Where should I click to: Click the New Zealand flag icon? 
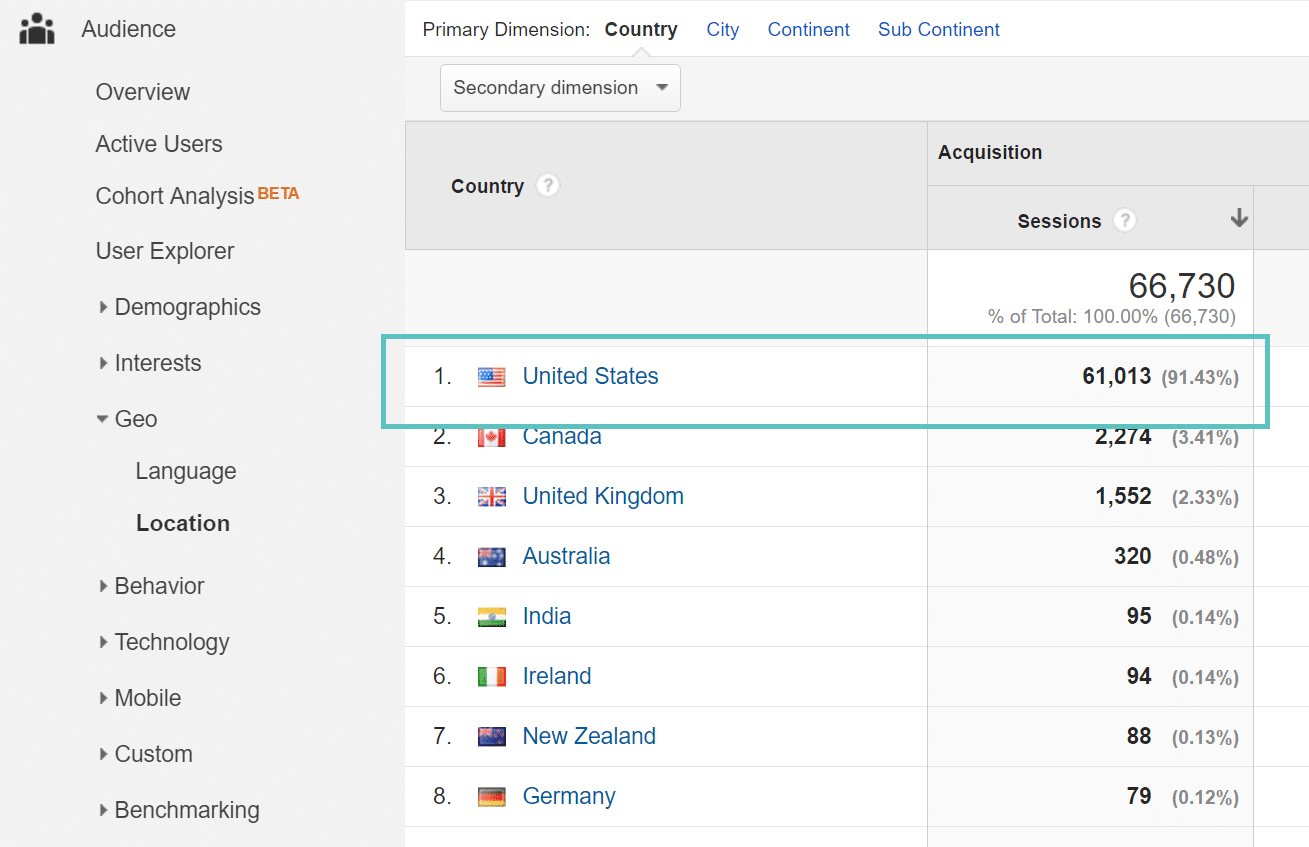pyautogui.click(x=491, y=736)
